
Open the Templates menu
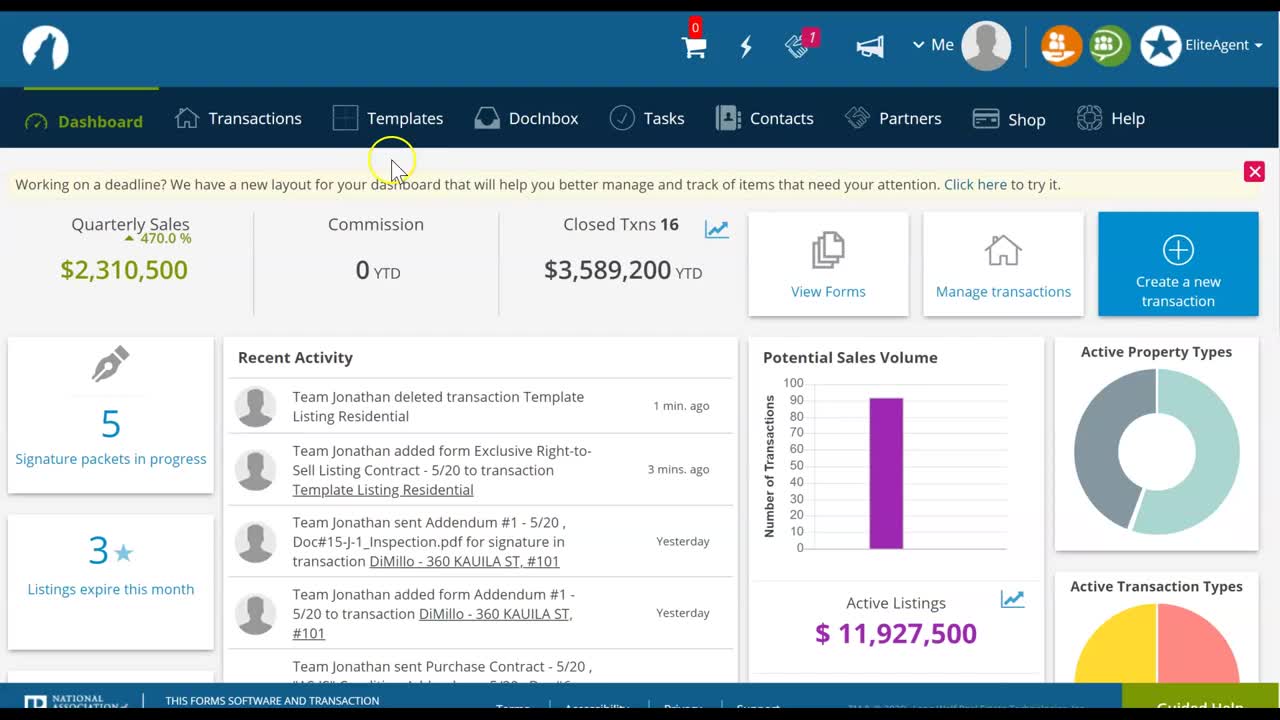point(388,118)
